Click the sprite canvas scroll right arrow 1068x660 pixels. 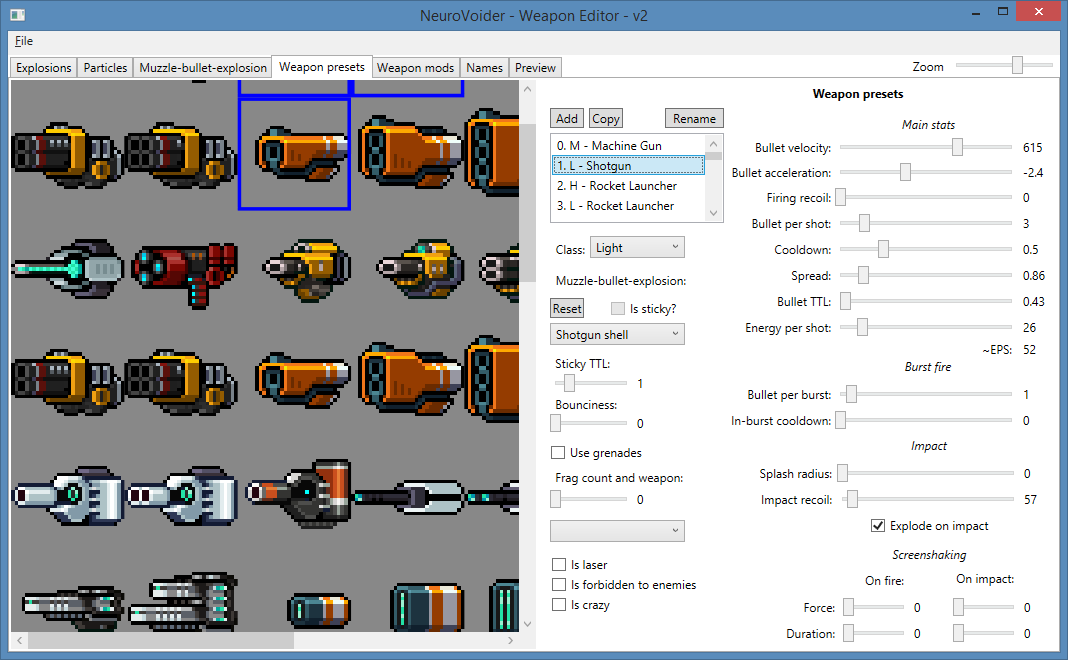pos(511,640)
